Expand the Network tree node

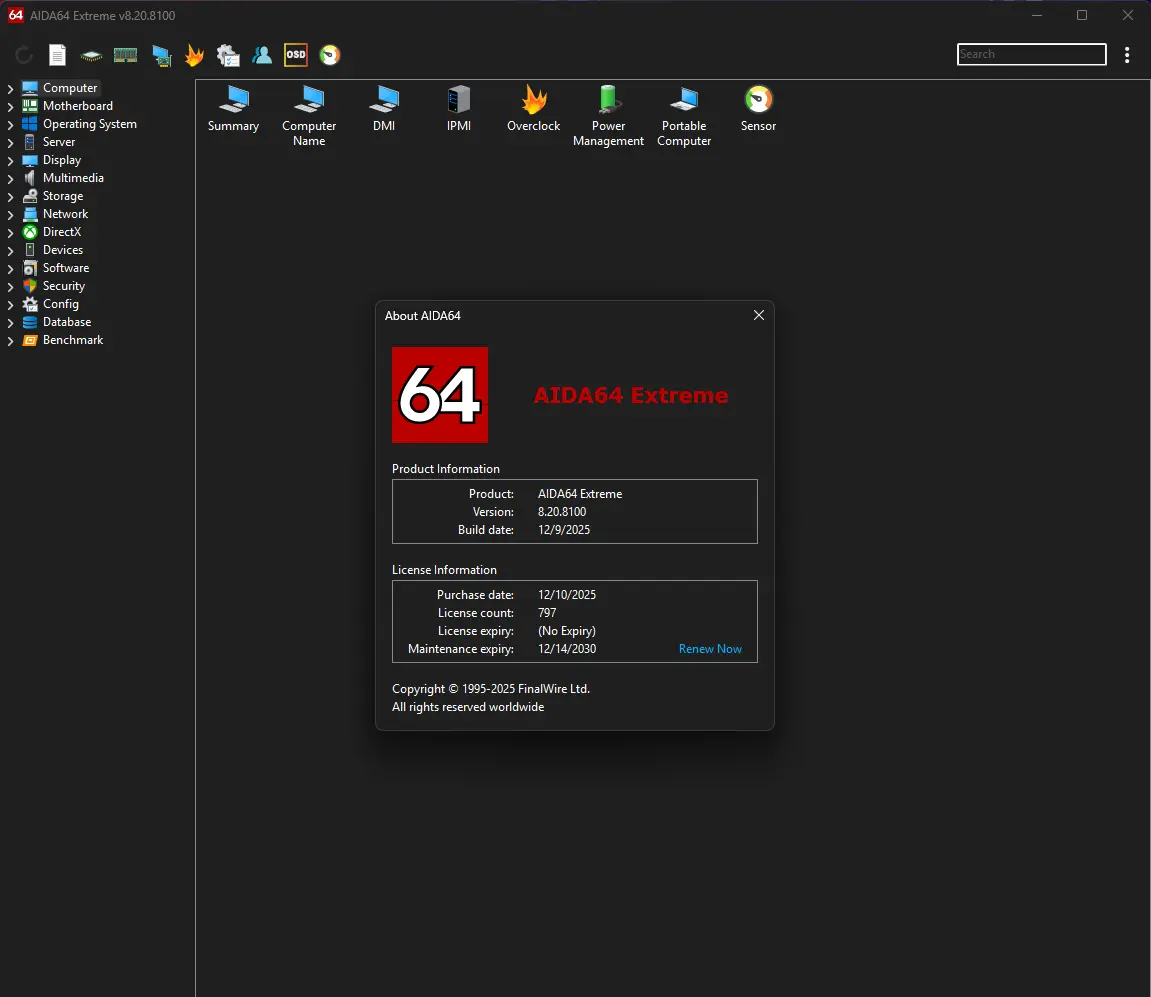point(10,214)
